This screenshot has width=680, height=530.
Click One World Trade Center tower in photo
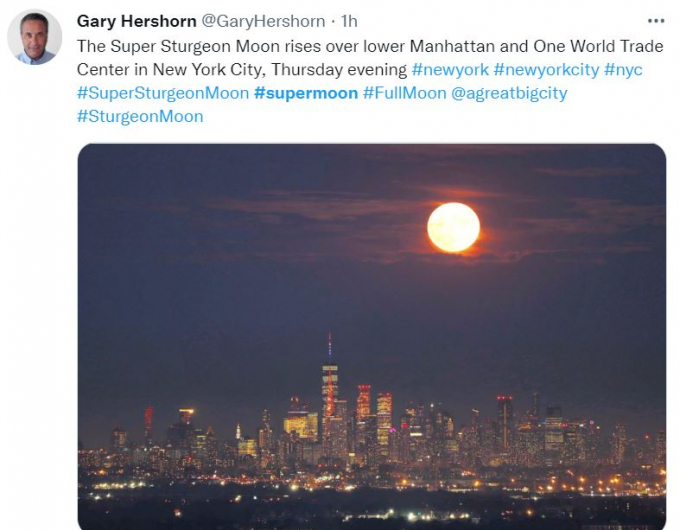(x=330, y=395)
